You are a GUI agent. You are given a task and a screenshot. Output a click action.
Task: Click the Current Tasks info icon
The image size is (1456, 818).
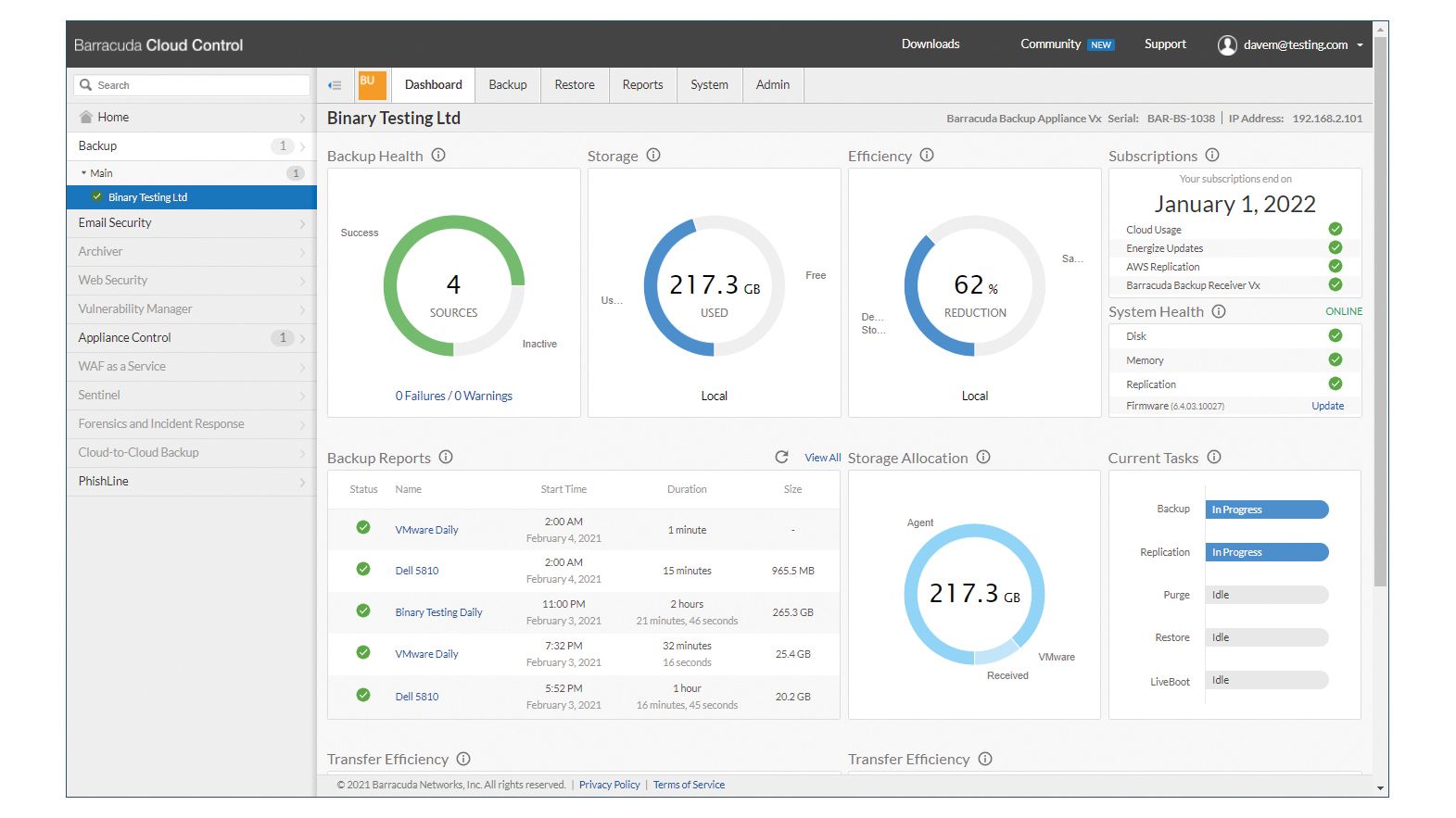[1214, 458]
